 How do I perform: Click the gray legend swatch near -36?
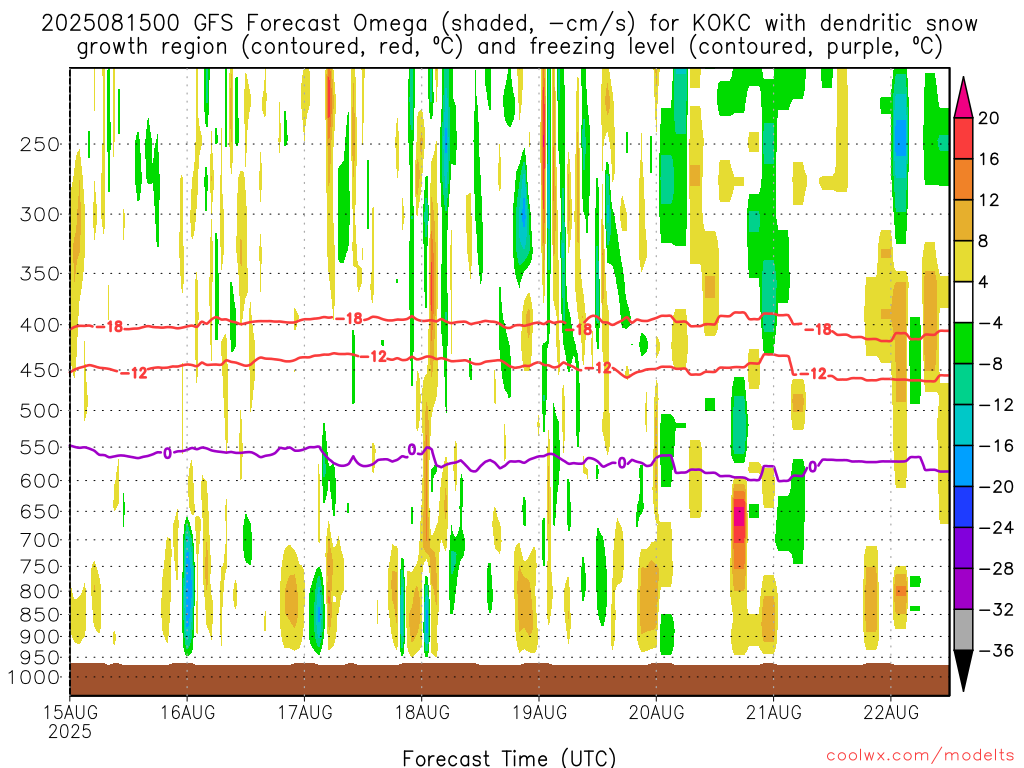963,630
